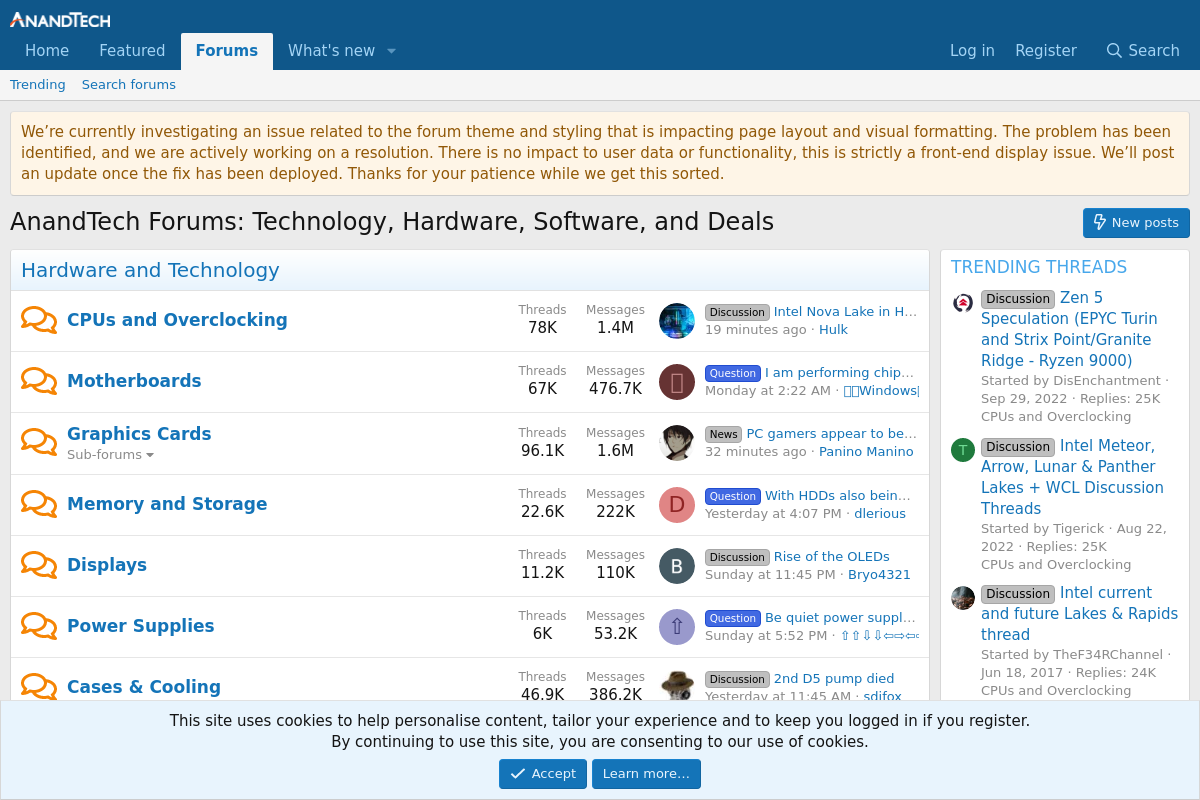Image resolution: width=1200 pixels, height=800 pixels.
Task: Open the Motherboards forum title
Action: [134, 381]
